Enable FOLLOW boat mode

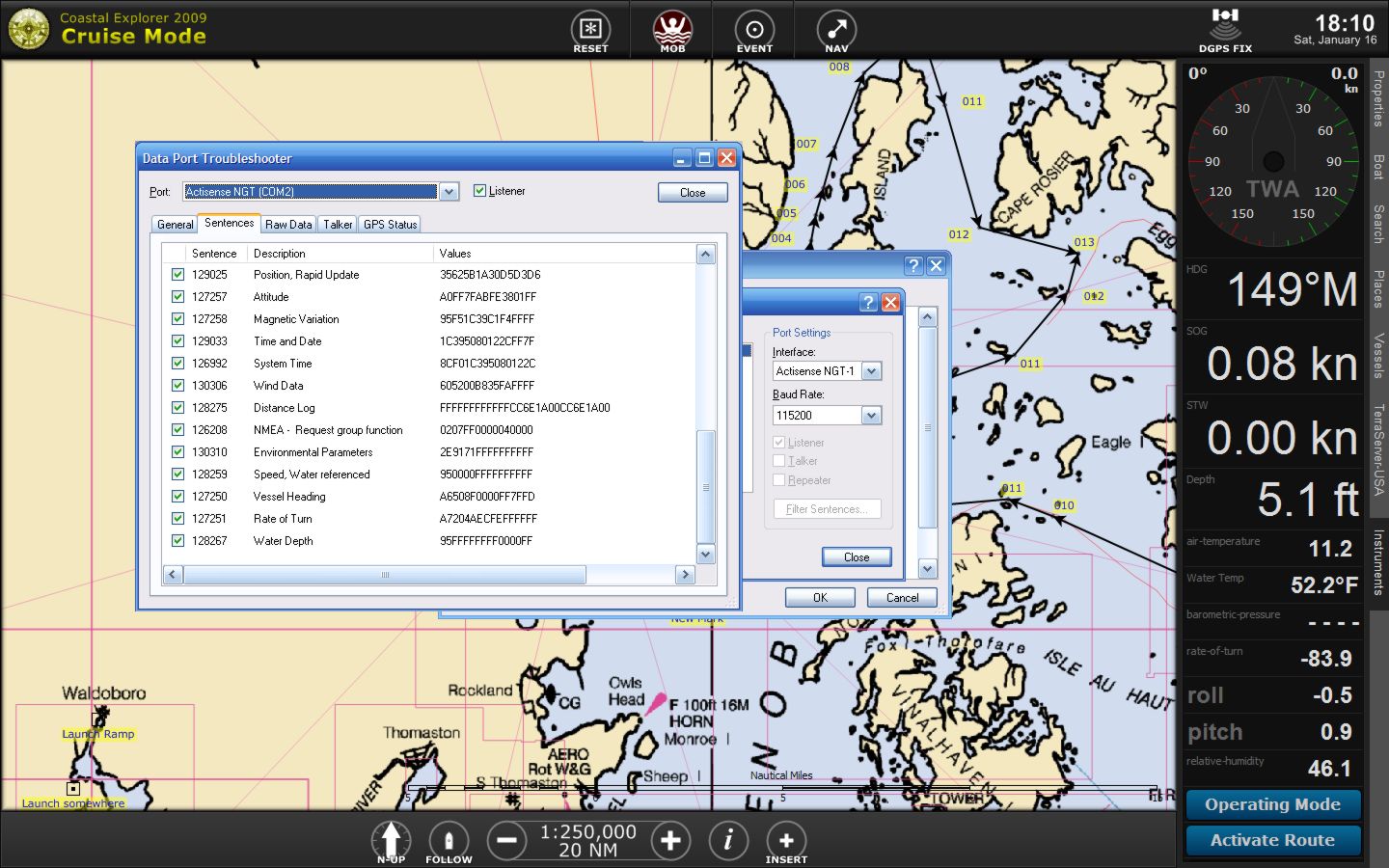coord(449,841)
